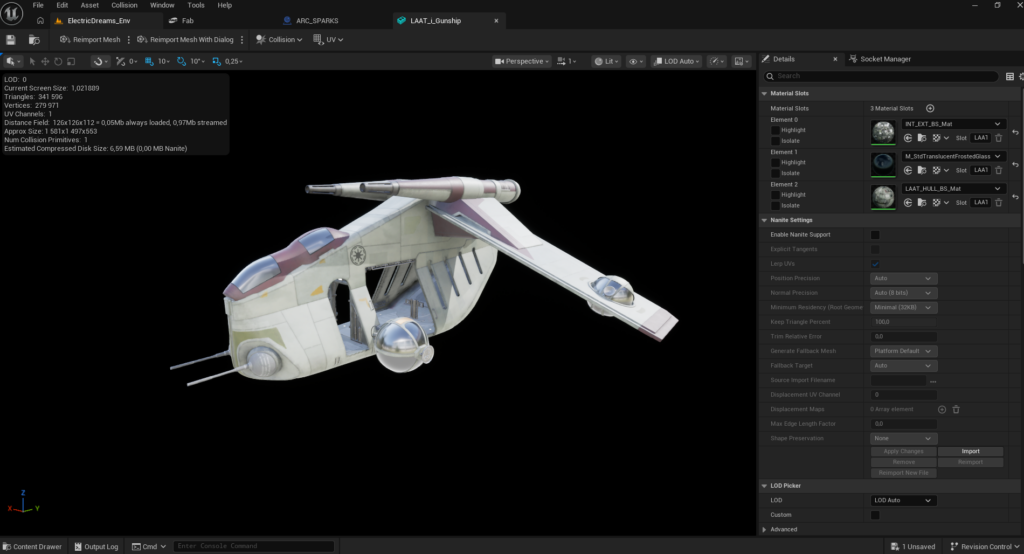
Task: Tick the Custom LOD checkbox
Action: point(875,515)
